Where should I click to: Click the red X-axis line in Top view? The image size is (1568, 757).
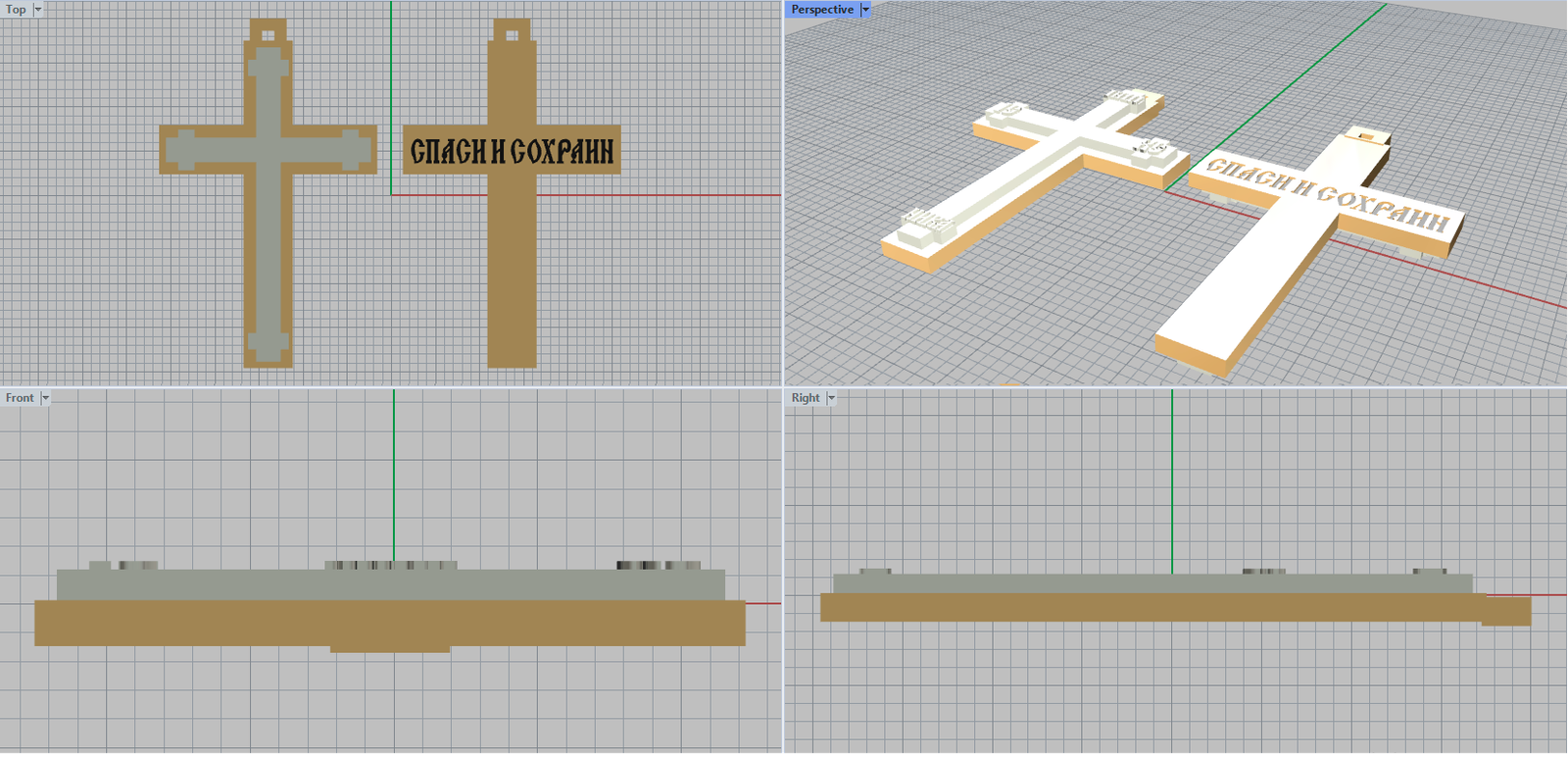pos(666,194)
